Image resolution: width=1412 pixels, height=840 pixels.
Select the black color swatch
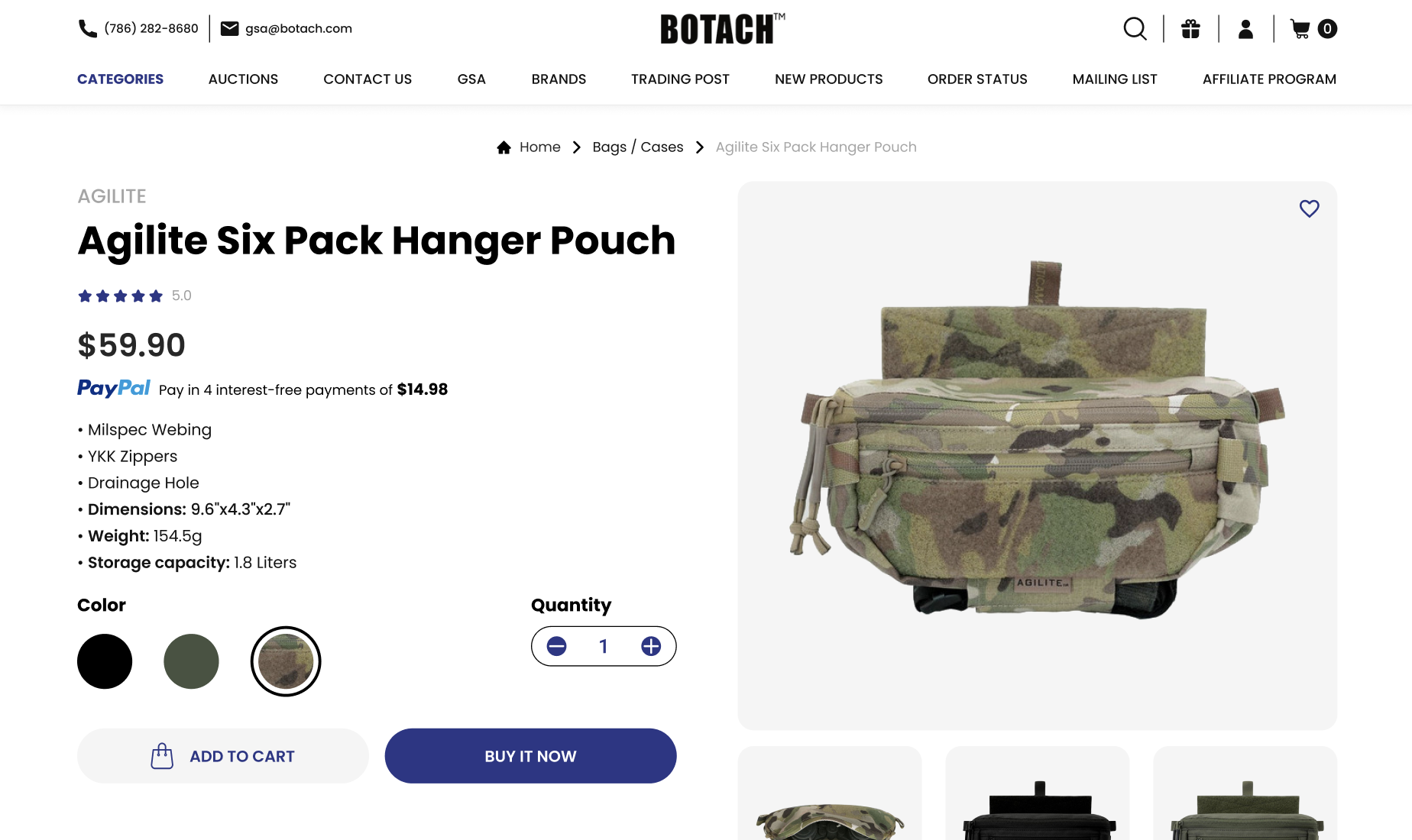pyautogui.click(x=105, y=661)
